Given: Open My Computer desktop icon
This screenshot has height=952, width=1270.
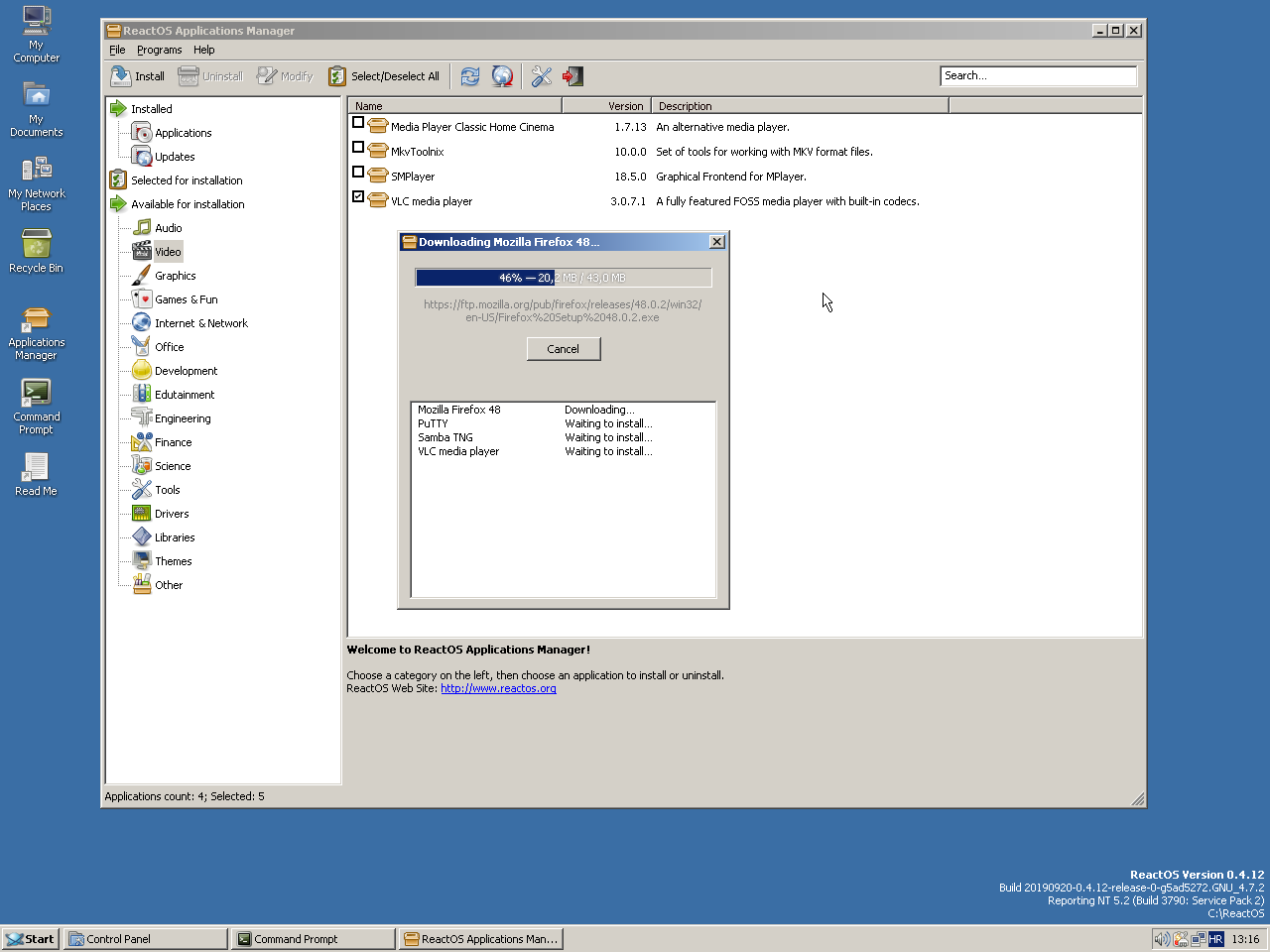Looking at the screenshot, I should pyautogui.click(x=36, y=35).
